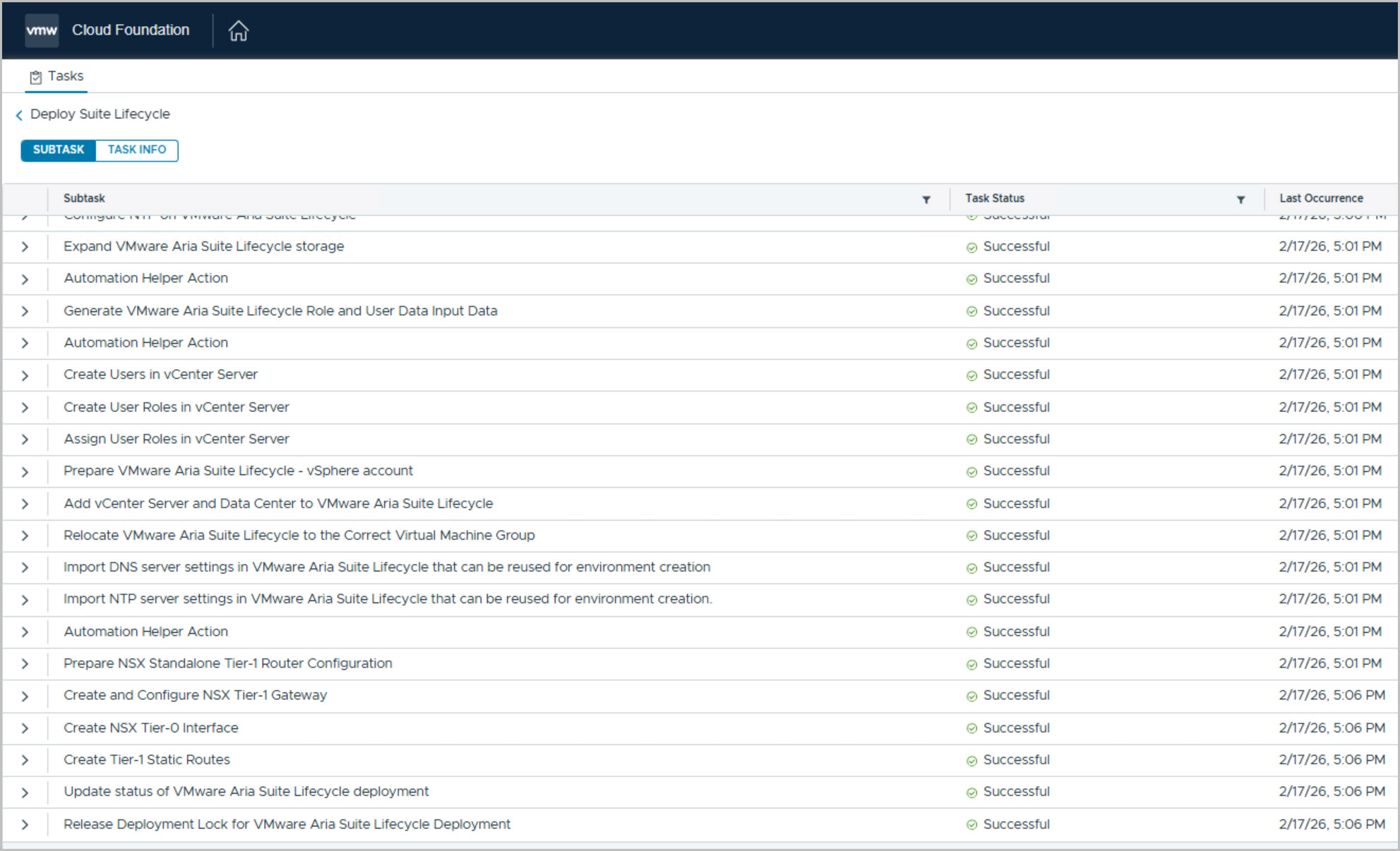Expand Assign User Roles in vCenter Server
The image size is (1400, 851).
click(25, 440)
